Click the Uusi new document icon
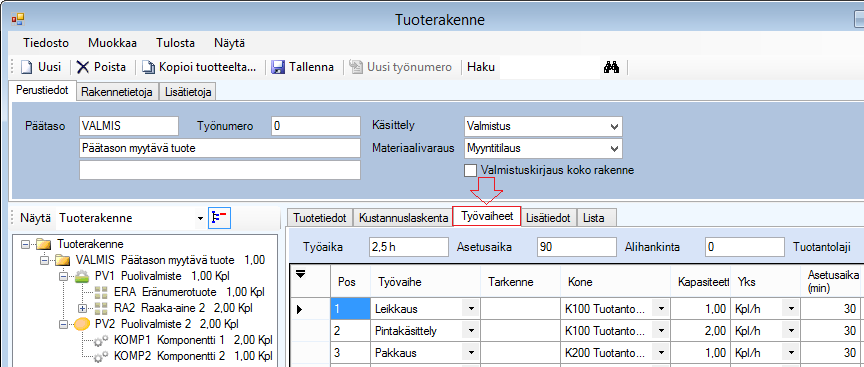864x367 pixels. click(27, 67)
